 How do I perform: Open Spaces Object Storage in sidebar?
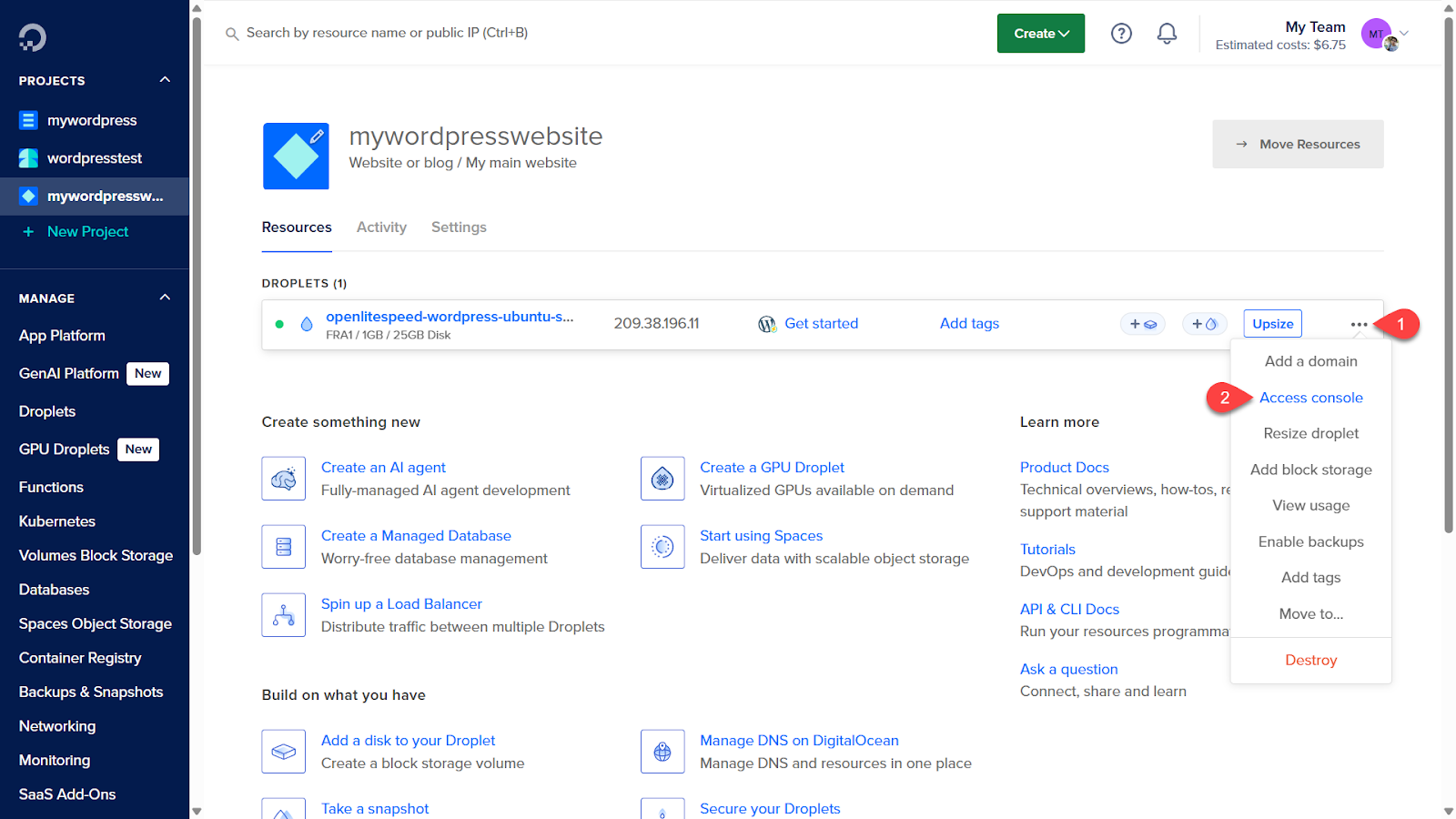pyautogui.click(x=95, y=623)
